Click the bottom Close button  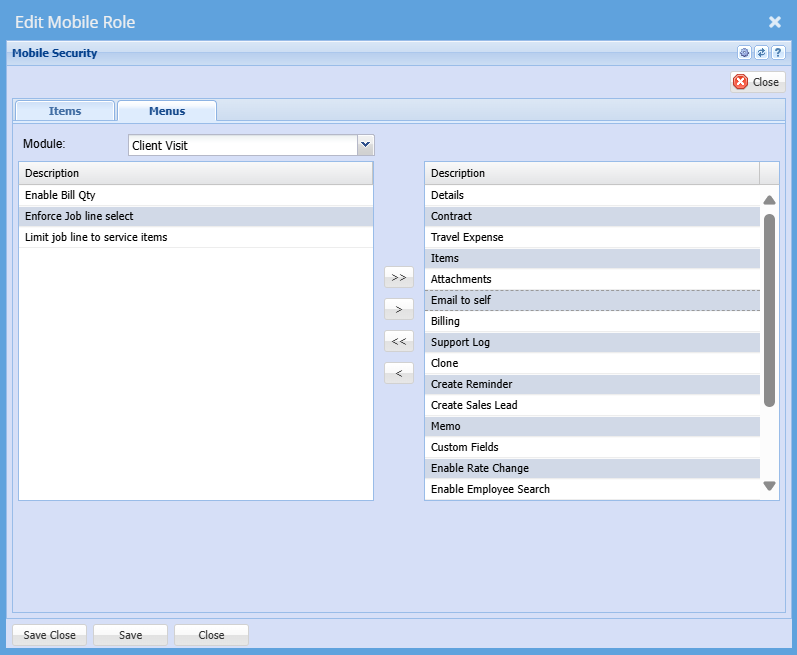click(211, 635)
